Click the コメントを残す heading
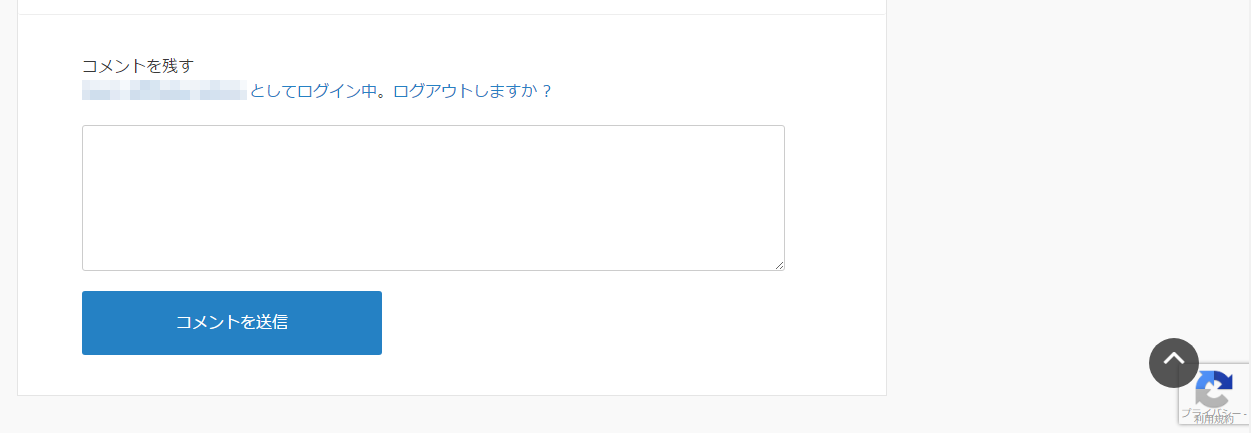The image size is (1251, 433). (x=138, y=66)
